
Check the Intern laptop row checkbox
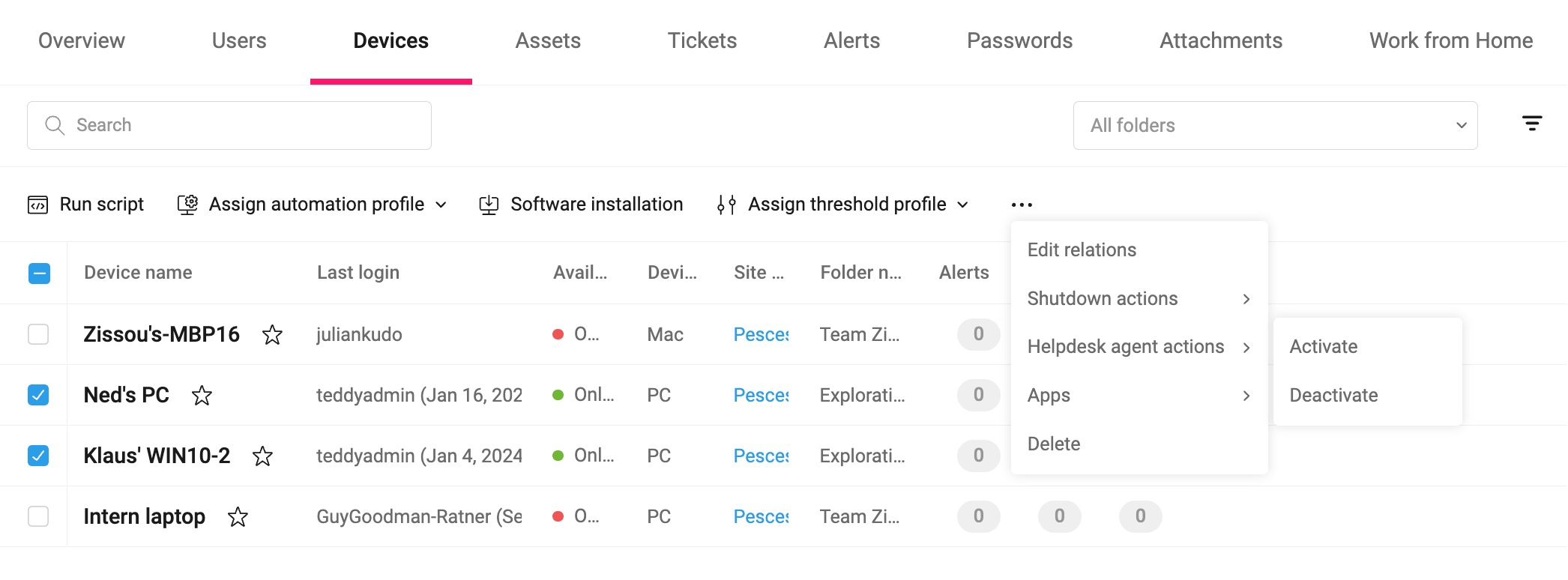click(x=38, y=516)
